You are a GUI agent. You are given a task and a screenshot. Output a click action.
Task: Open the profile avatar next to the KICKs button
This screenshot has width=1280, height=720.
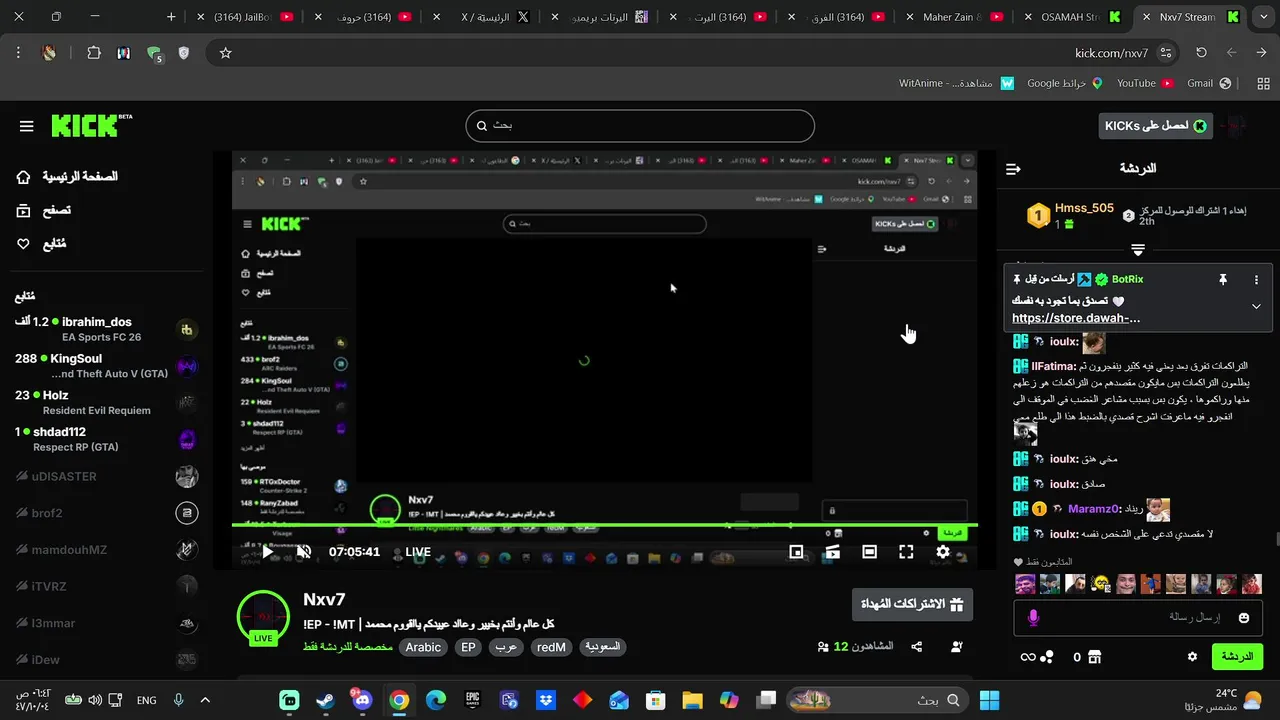(x=1236, y=126)
